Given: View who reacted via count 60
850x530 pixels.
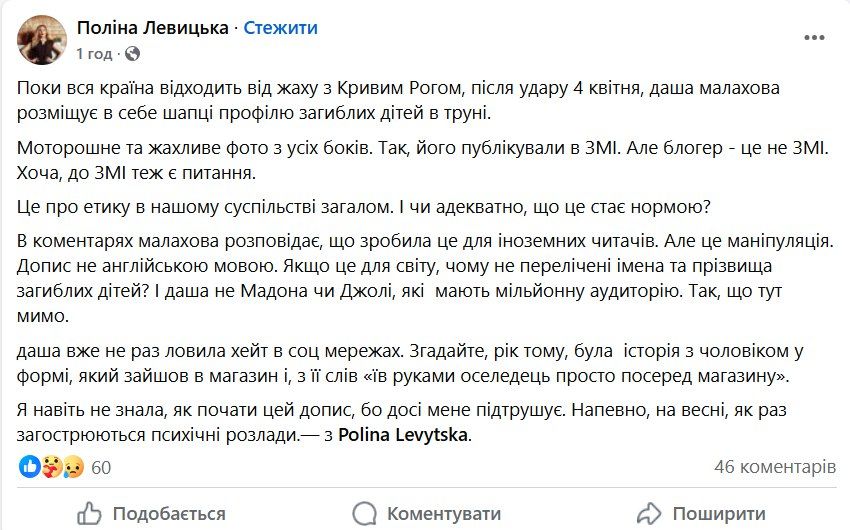Looking at the screenshot, I should coord(101,467).
